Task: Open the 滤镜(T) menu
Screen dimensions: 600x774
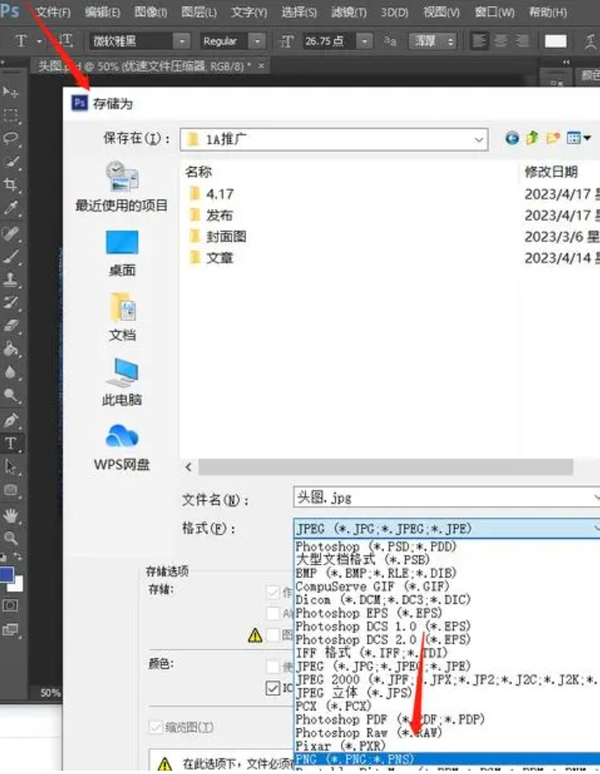Action: (349, 12)
